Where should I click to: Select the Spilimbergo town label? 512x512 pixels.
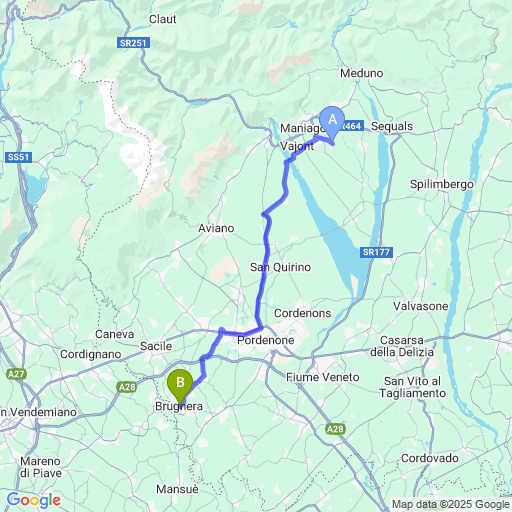coord(442,185)
